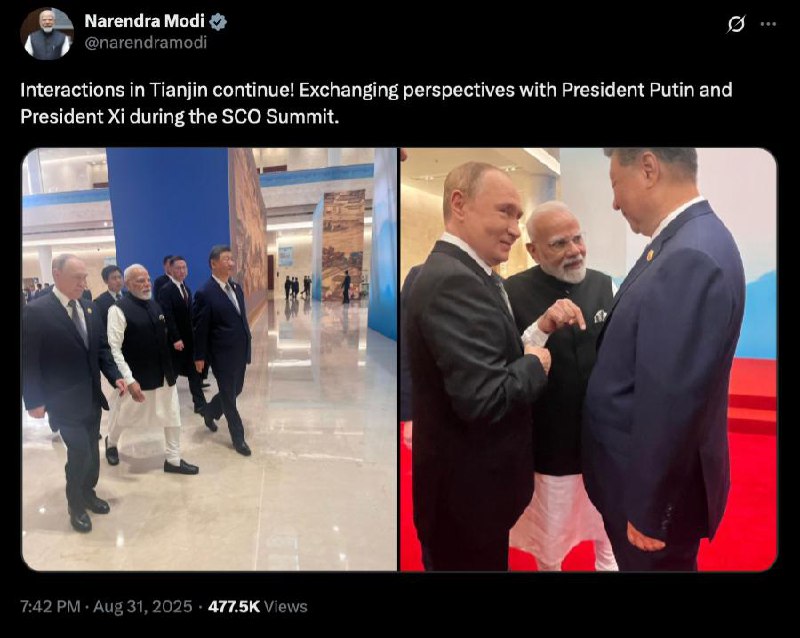
Task: Click the @narendramodi handle
Action: [136, 43]
